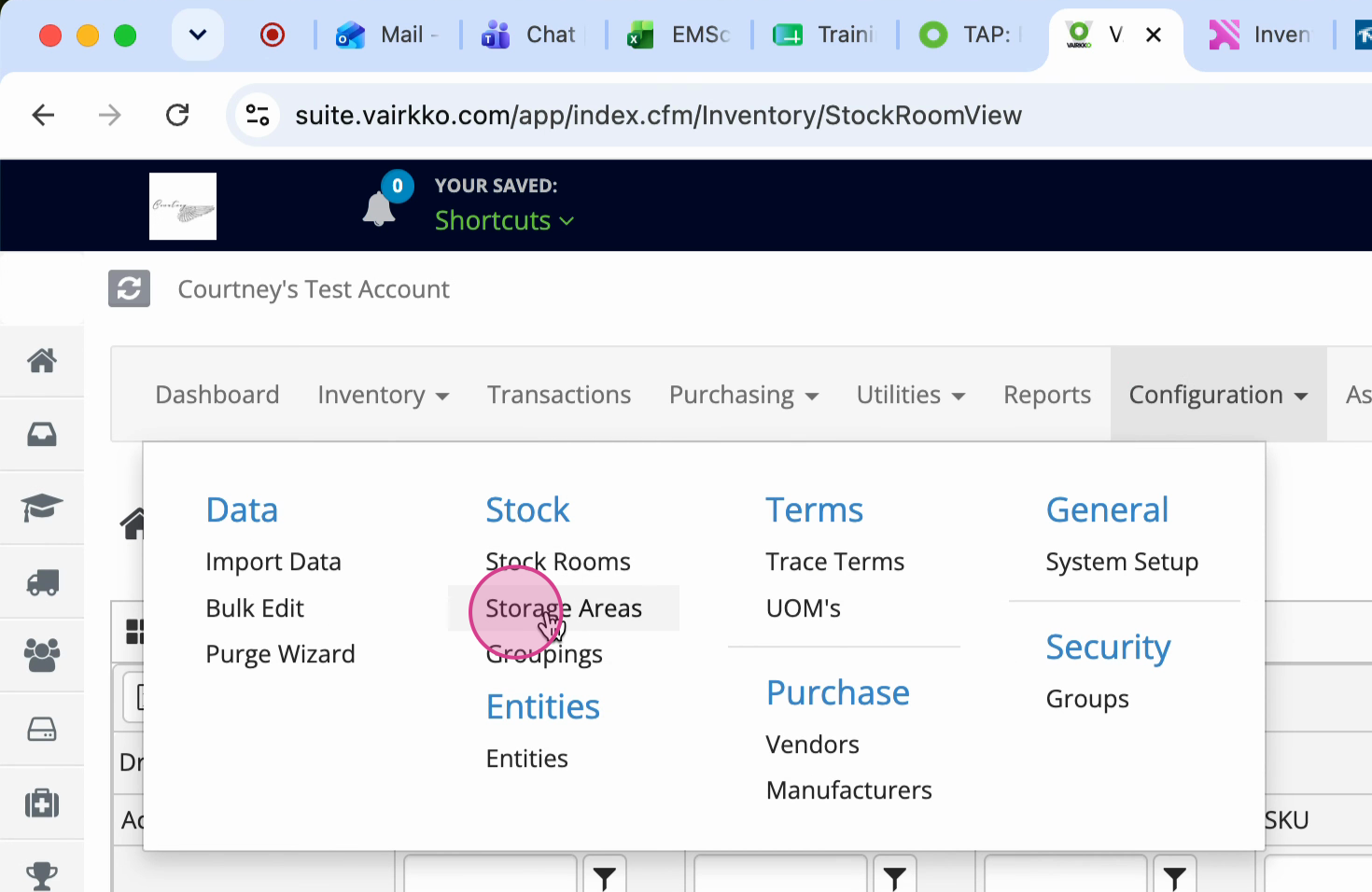Switch to the Chat Teams browser tab
Screen dimensions: 1372x892
click(532, 35)
